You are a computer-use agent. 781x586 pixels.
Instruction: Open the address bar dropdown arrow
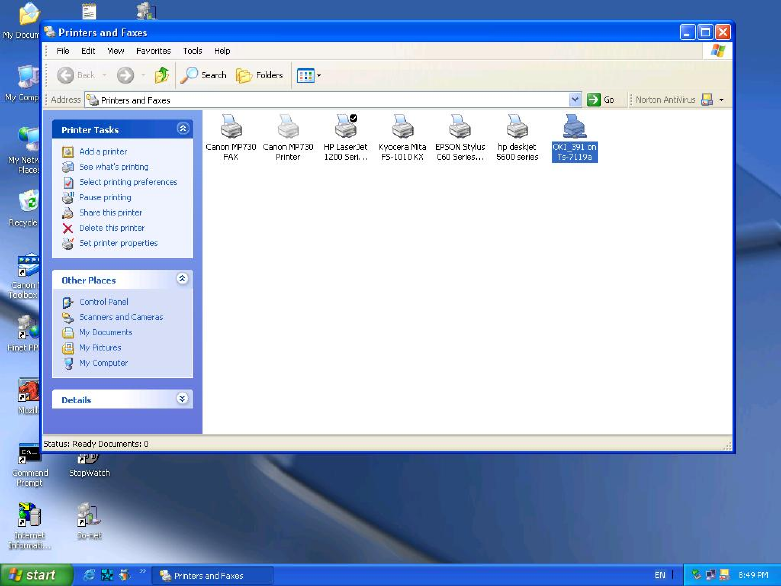(x=575, y=100)
